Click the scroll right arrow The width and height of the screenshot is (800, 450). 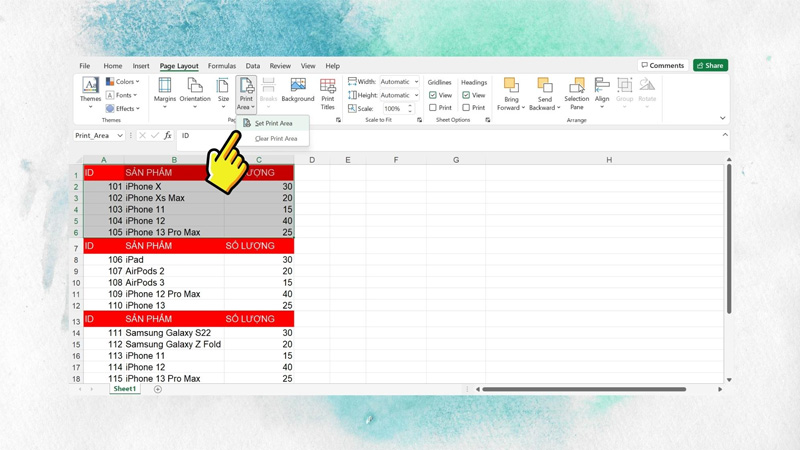coord(720,389)
